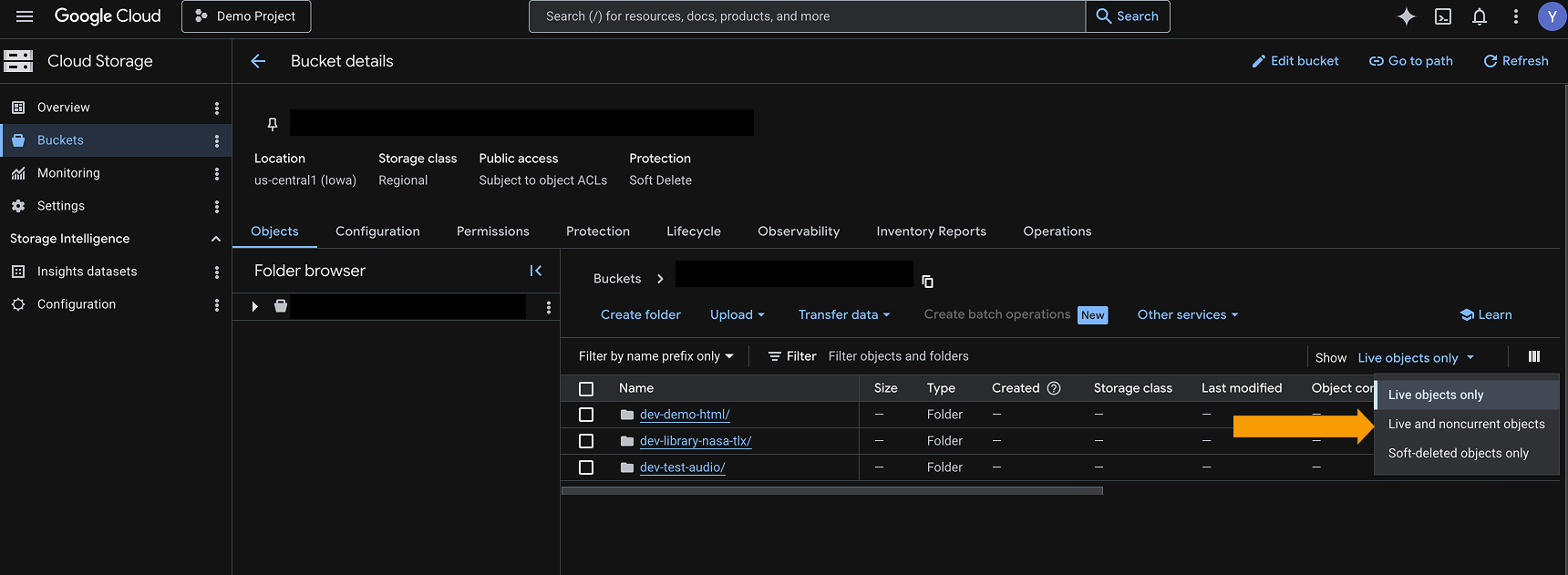Focus the resources search box in the top bar
Screen dimensions: 1568x575
pyautogui.click(x=807, y=16)
